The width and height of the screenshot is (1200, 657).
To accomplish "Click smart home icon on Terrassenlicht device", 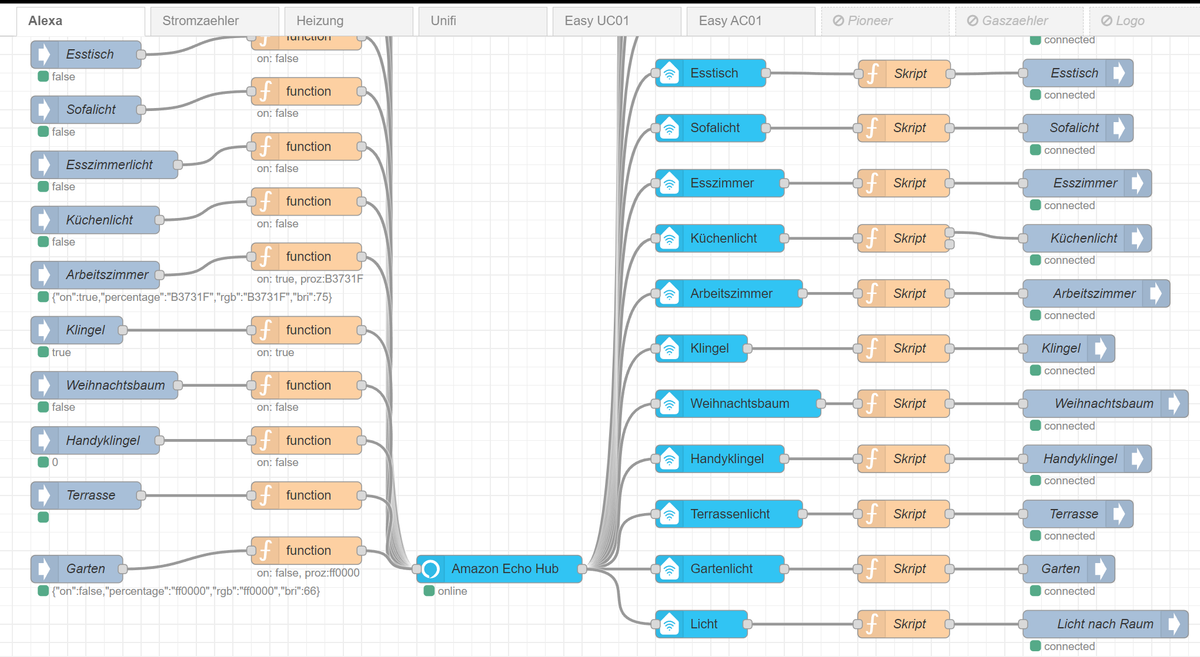I will point(669,514).
